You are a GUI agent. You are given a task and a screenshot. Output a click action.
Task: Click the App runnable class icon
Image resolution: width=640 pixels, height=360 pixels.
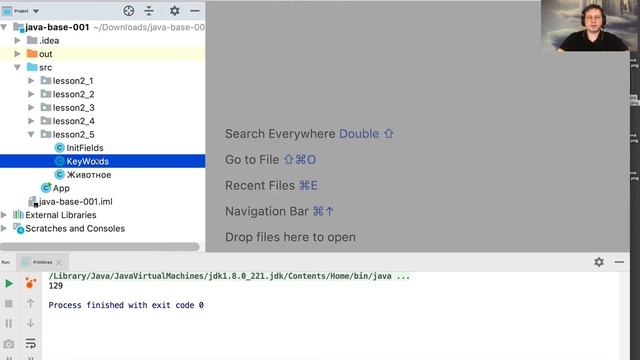pyautogui.click(x=46, y=188)
